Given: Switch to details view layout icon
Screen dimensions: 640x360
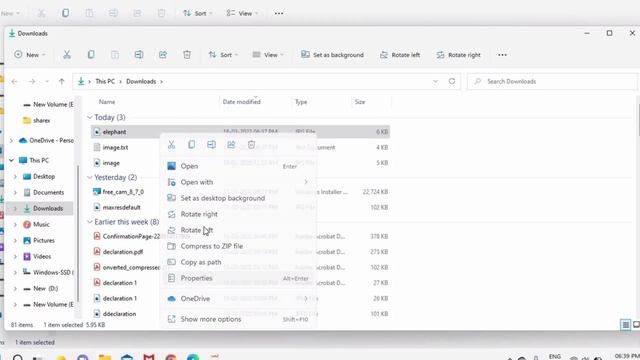Looking at the screenshot, I should [625, 325].
